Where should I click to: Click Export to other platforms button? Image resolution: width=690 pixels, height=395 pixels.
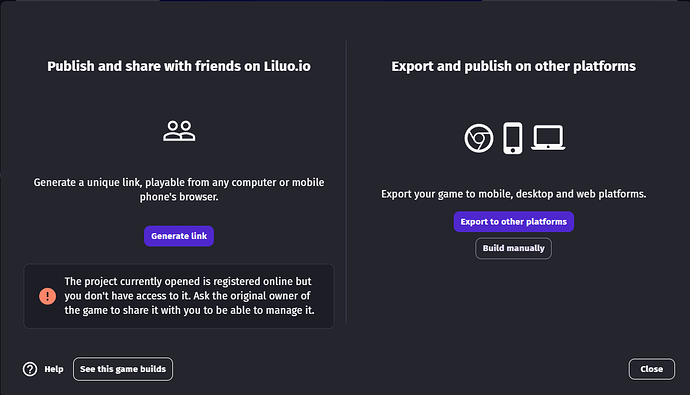coord(514,222)
